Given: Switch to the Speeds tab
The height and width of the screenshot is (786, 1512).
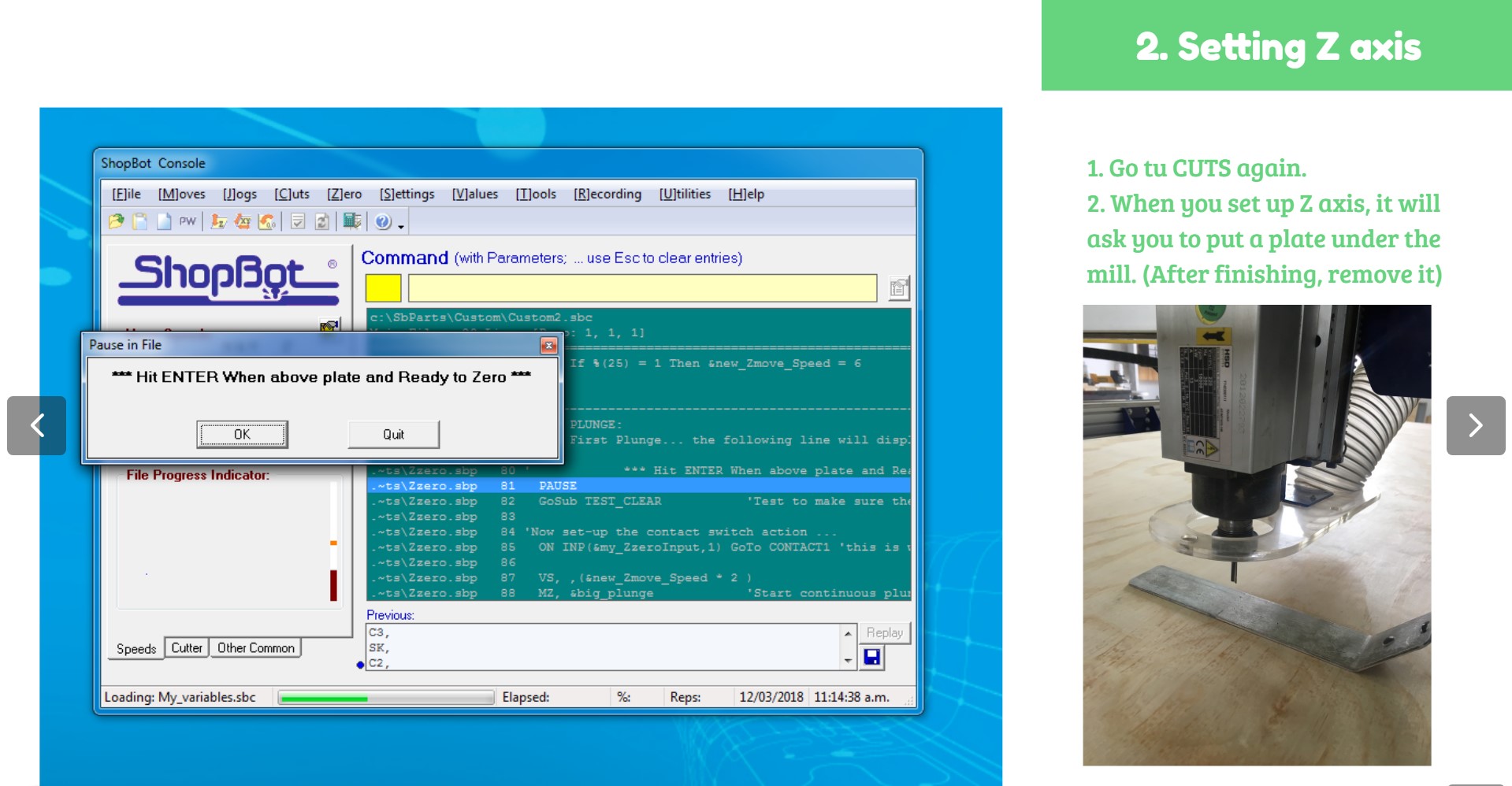Looking at the screenshot, I should pyautogui.click(x=136, y=649).
